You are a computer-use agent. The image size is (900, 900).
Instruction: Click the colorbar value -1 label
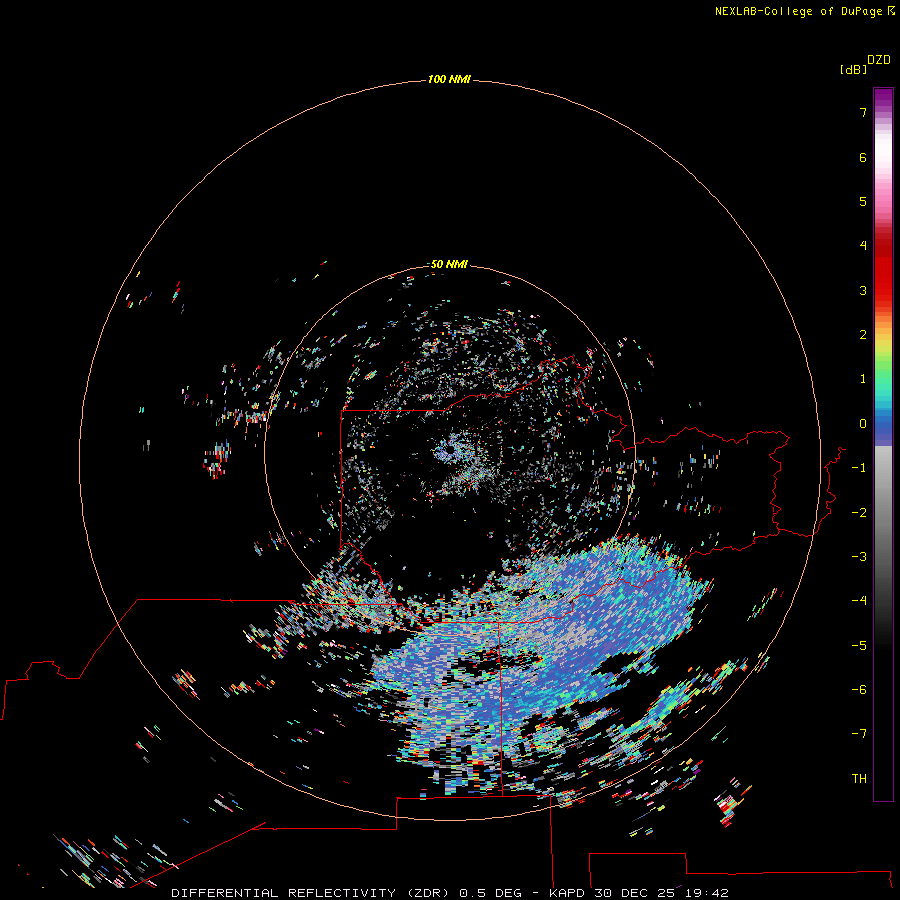pyautogui.click(x=859, y=468)
